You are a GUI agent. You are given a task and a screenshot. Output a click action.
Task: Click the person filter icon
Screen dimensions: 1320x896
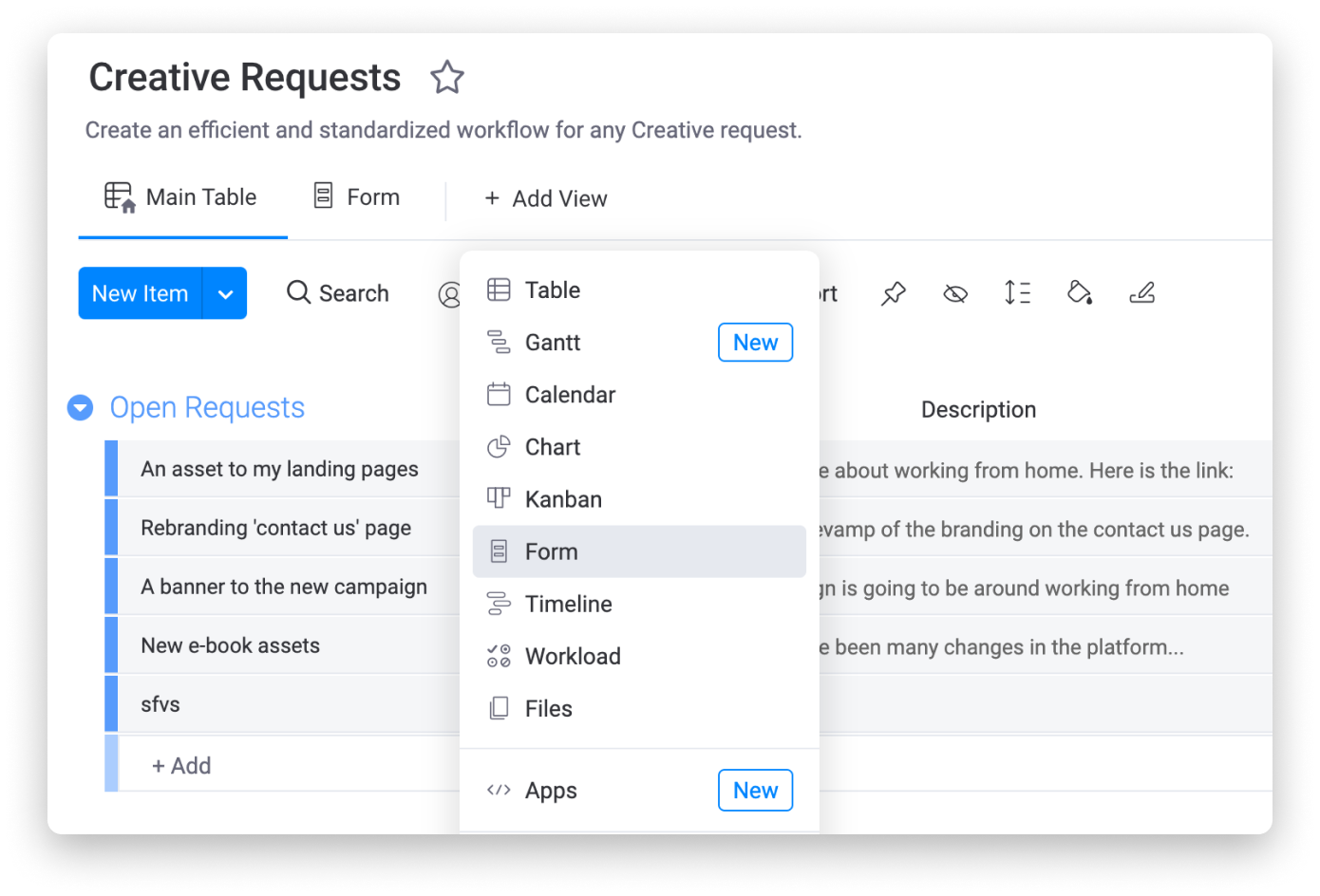[449, 294]
